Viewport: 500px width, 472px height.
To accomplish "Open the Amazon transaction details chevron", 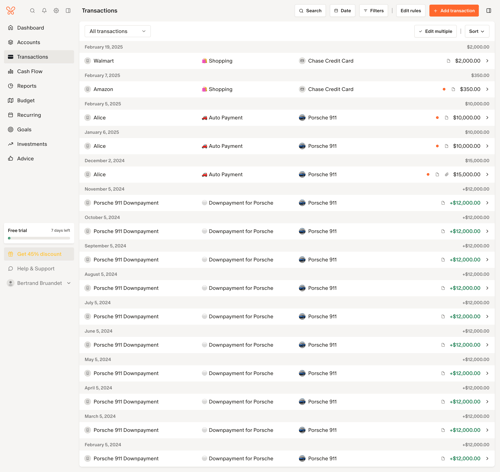I will [x=487, y=89].
